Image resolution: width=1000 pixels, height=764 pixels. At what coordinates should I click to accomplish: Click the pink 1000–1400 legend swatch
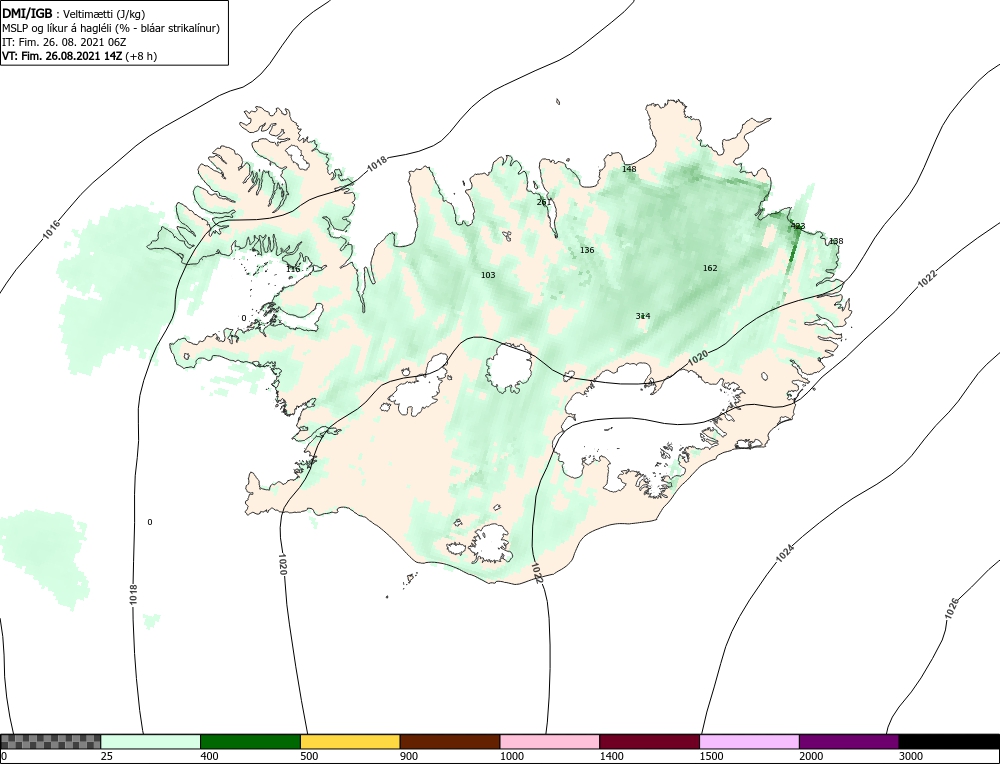coord(550,742)
